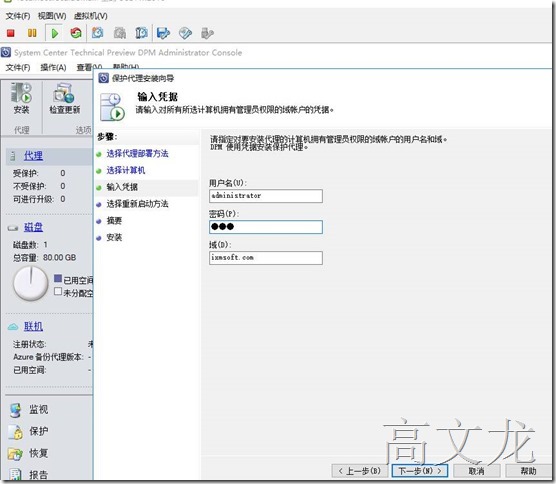Viewport: 556px width, 484px height.
Task: Click the 域(D) field with ixmsoft.com
Action: pos(266,258)
